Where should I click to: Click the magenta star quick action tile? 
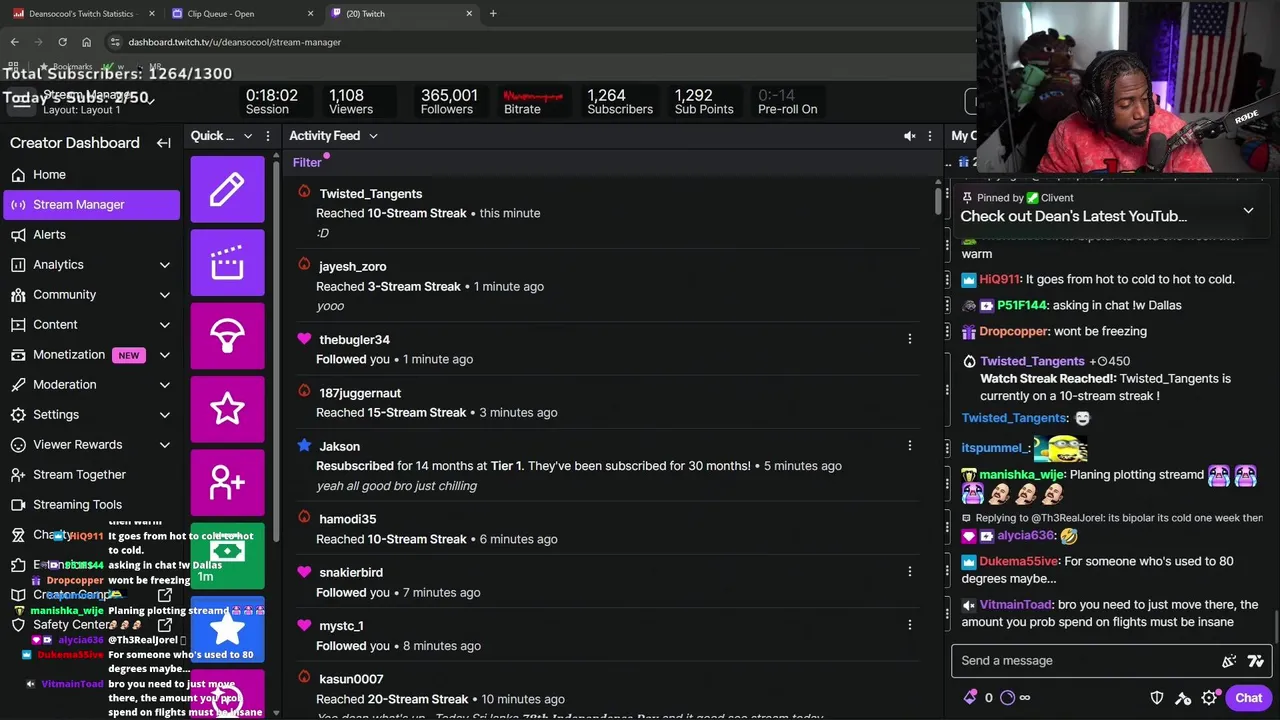[x=227, y=409]
